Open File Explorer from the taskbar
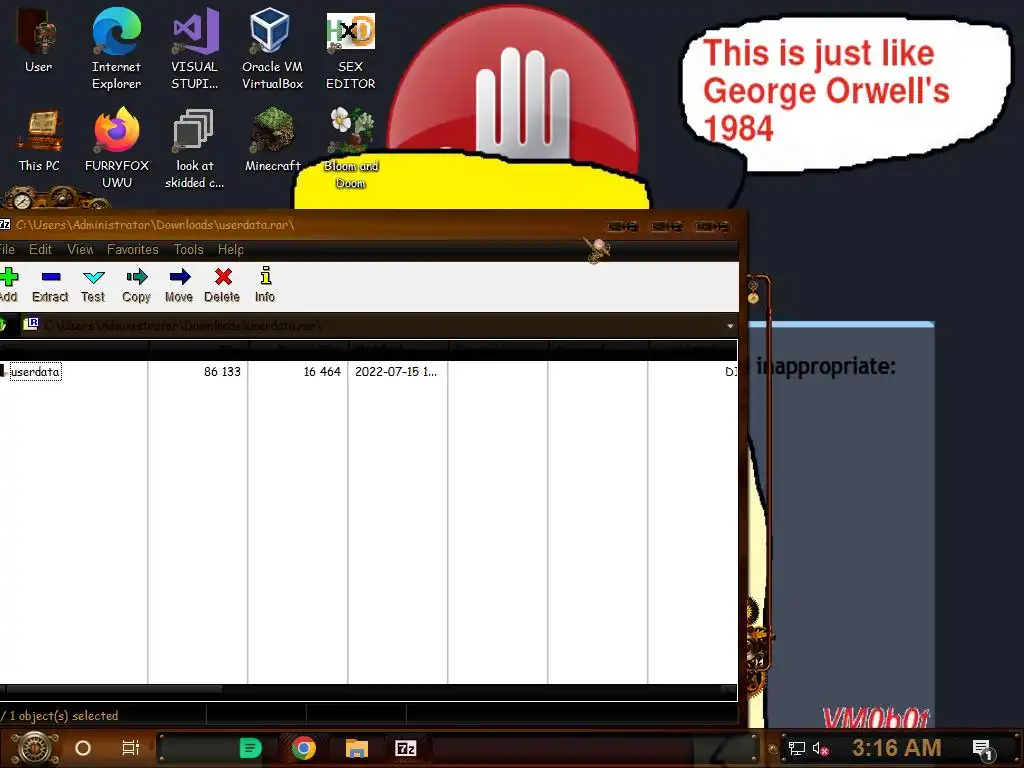The width and height of the screenshot is (1024, 768). click(x=357, y=748)
